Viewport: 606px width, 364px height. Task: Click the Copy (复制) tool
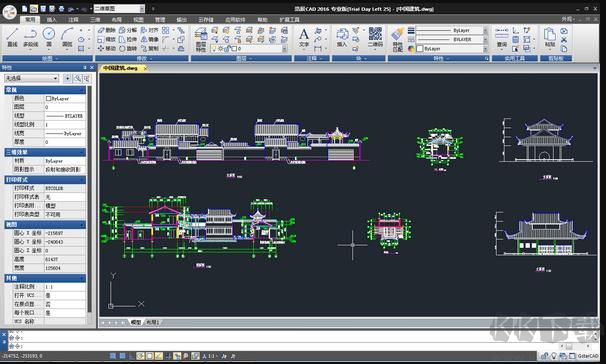(x=150, y=48)
